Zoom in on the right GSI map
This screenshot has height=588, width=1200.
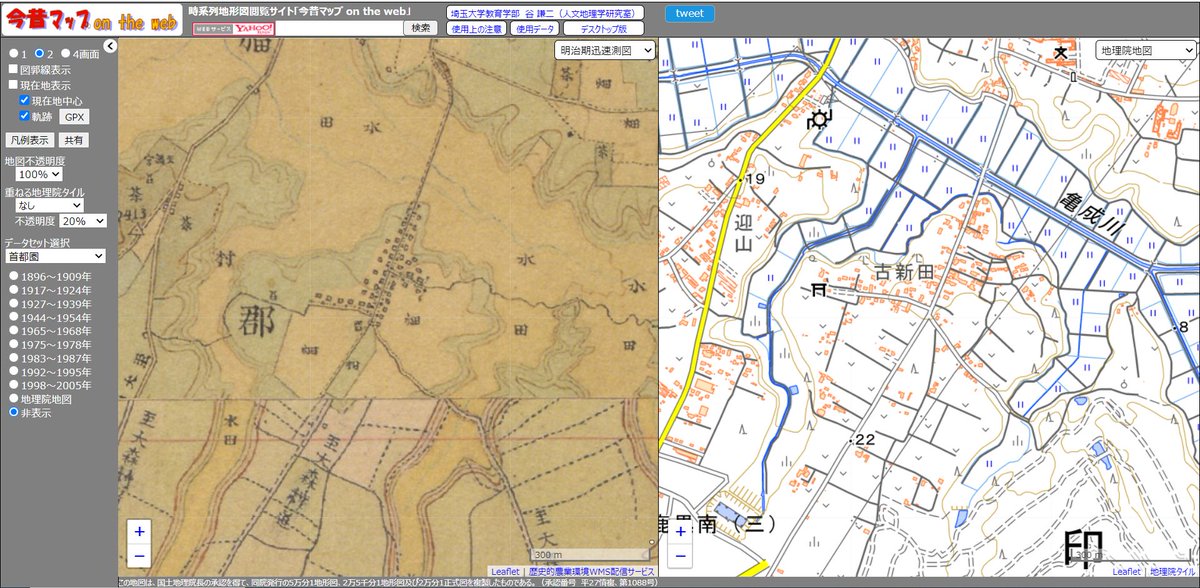pos(680,532)
